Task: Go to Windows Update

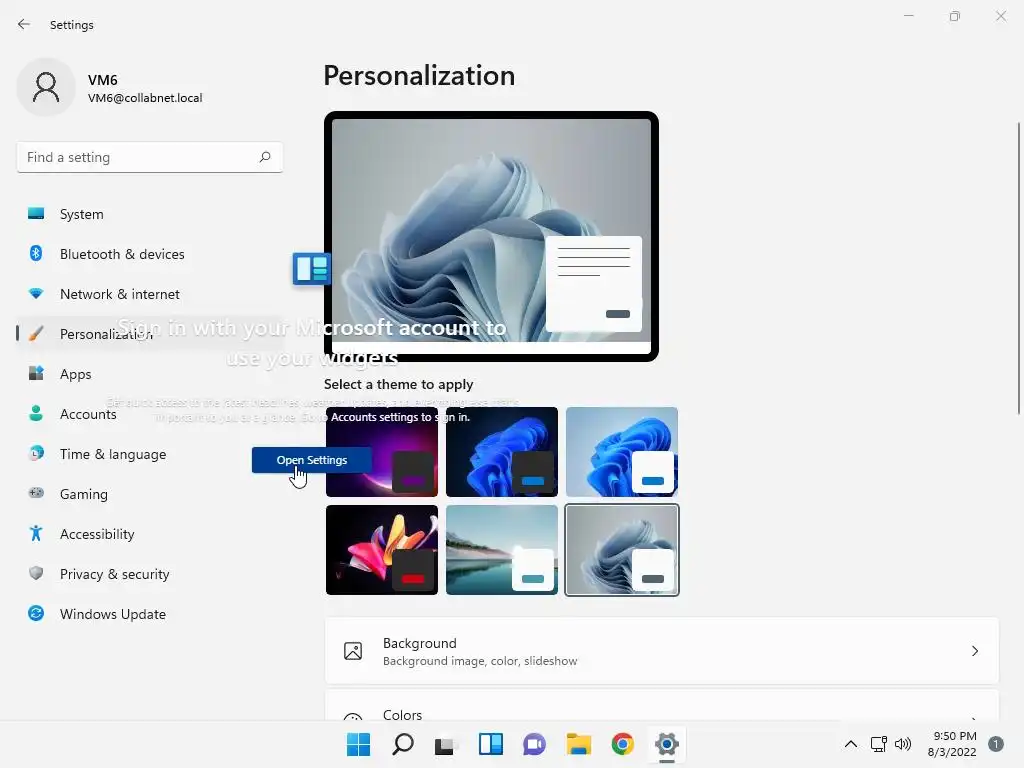Action: 150,613
